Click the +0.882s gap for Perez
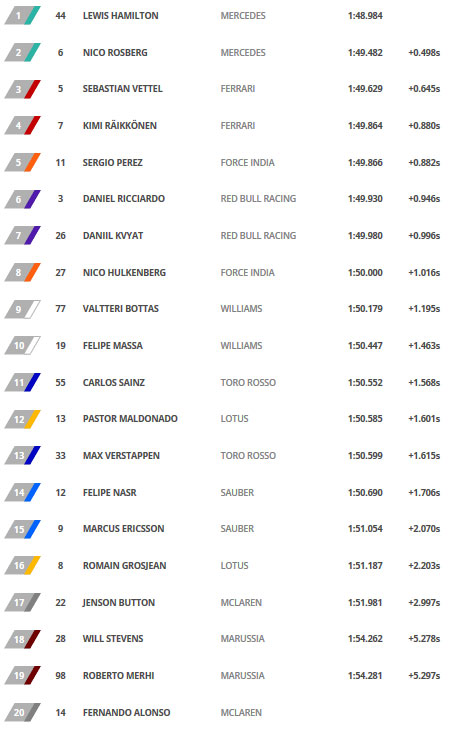Screen dimensions: 457x732 click(x=424, y=163)
